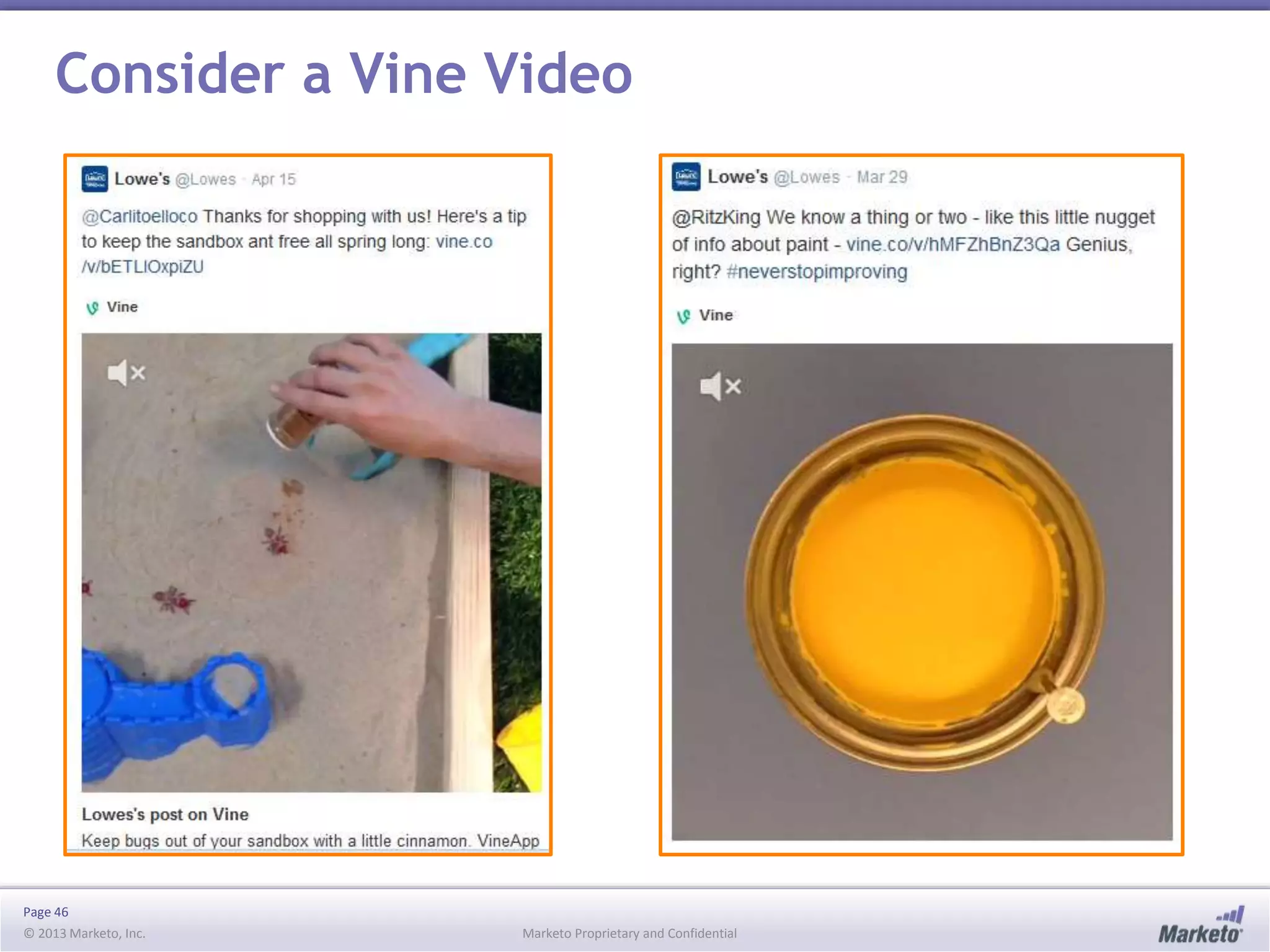Click the 'Consider a Vine Video' slide title
The height and width of the screenshot is (952, 1270).
click(344, 73)
